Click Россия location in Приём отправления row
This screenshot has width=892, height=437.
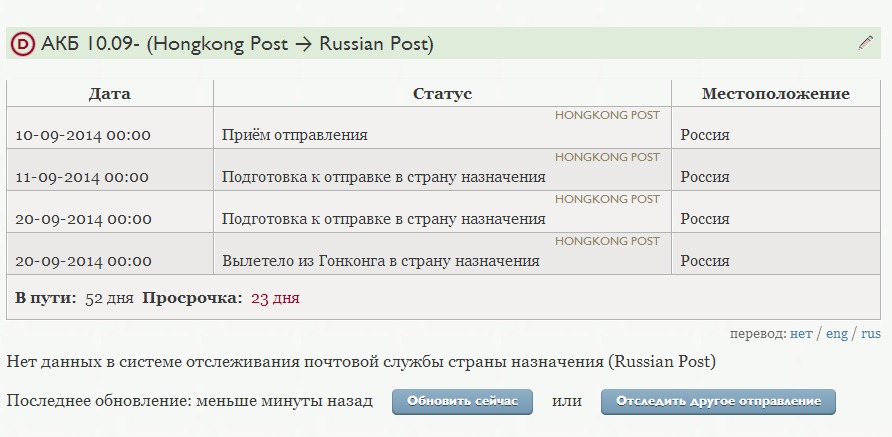pos(705,135)
